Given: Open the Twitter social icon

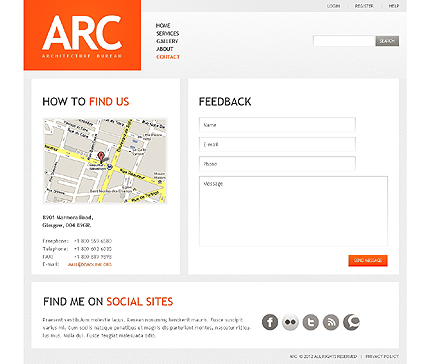Looking at the screenshot, I should click(x=310, y=322).
